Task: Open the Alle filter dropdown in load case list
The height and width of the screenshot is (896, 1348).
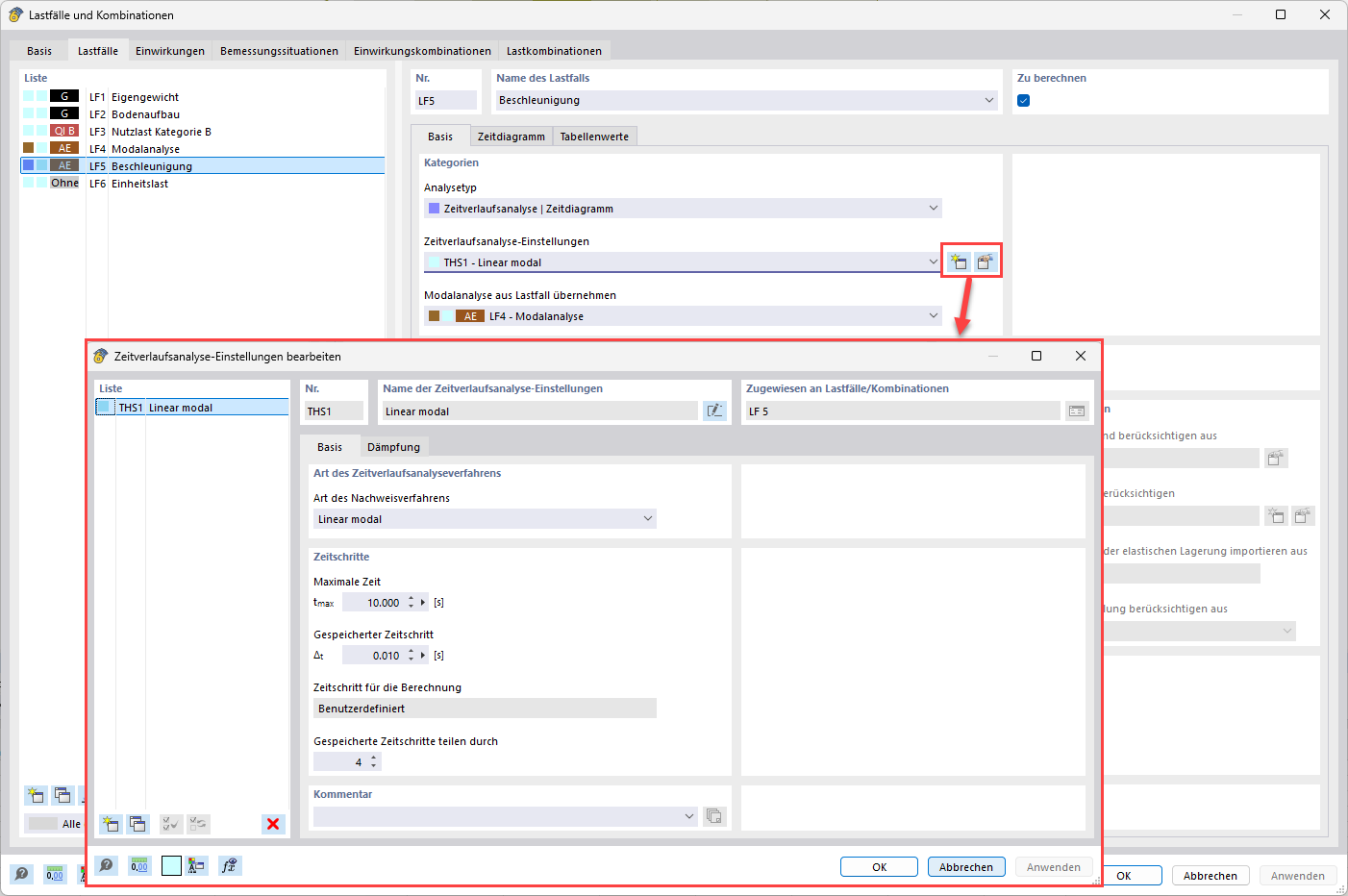Action: tap(54, 823)
